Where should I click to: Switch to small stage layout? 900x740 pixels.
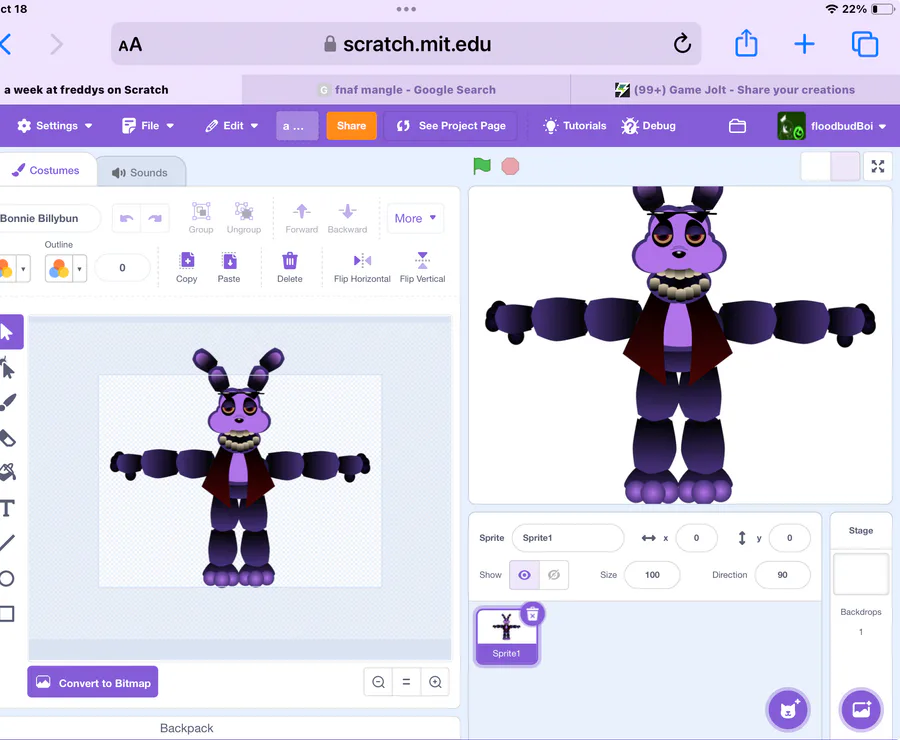(x=816, y=166)
